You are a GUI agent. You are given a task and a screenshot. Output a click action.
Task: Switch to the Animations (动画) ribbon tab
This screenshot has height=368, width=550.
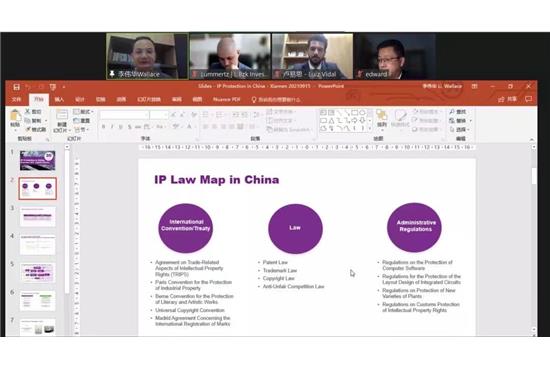[121, 100]
